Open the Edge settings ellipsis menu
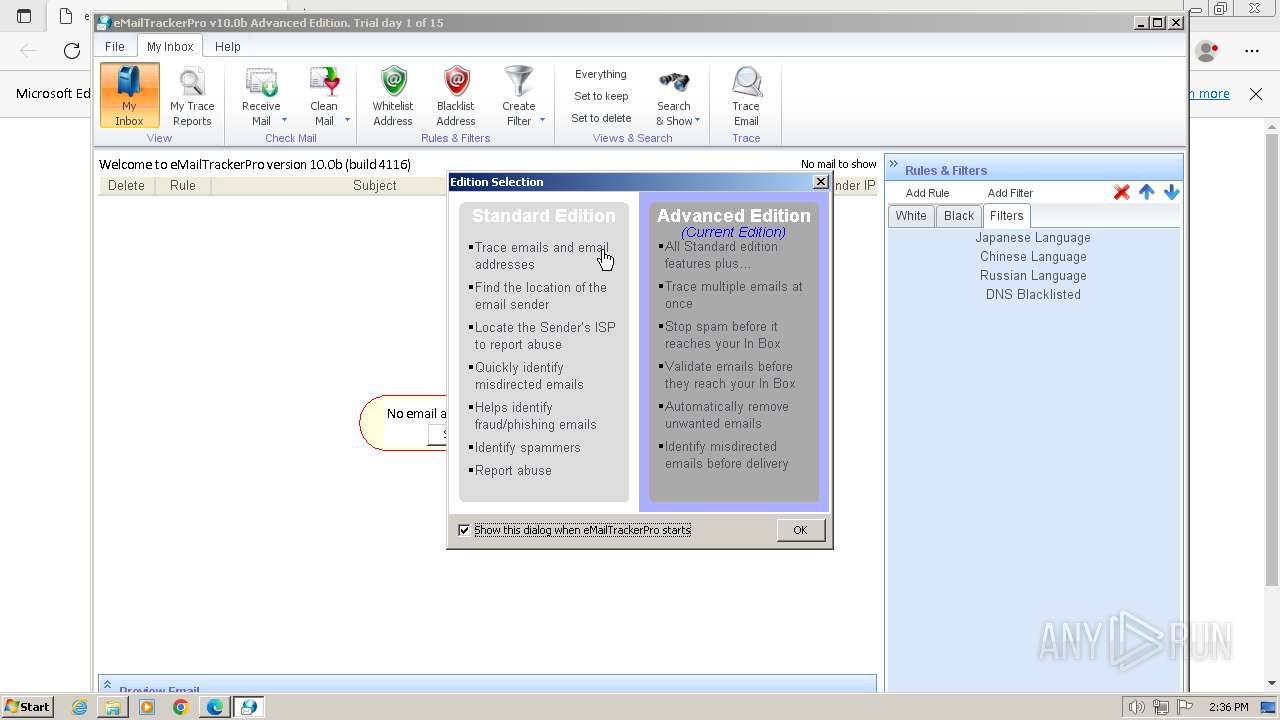Image resolution: width=1280 pixels, height=720 pixels. pyautogui.click(x=1252, y=51)
